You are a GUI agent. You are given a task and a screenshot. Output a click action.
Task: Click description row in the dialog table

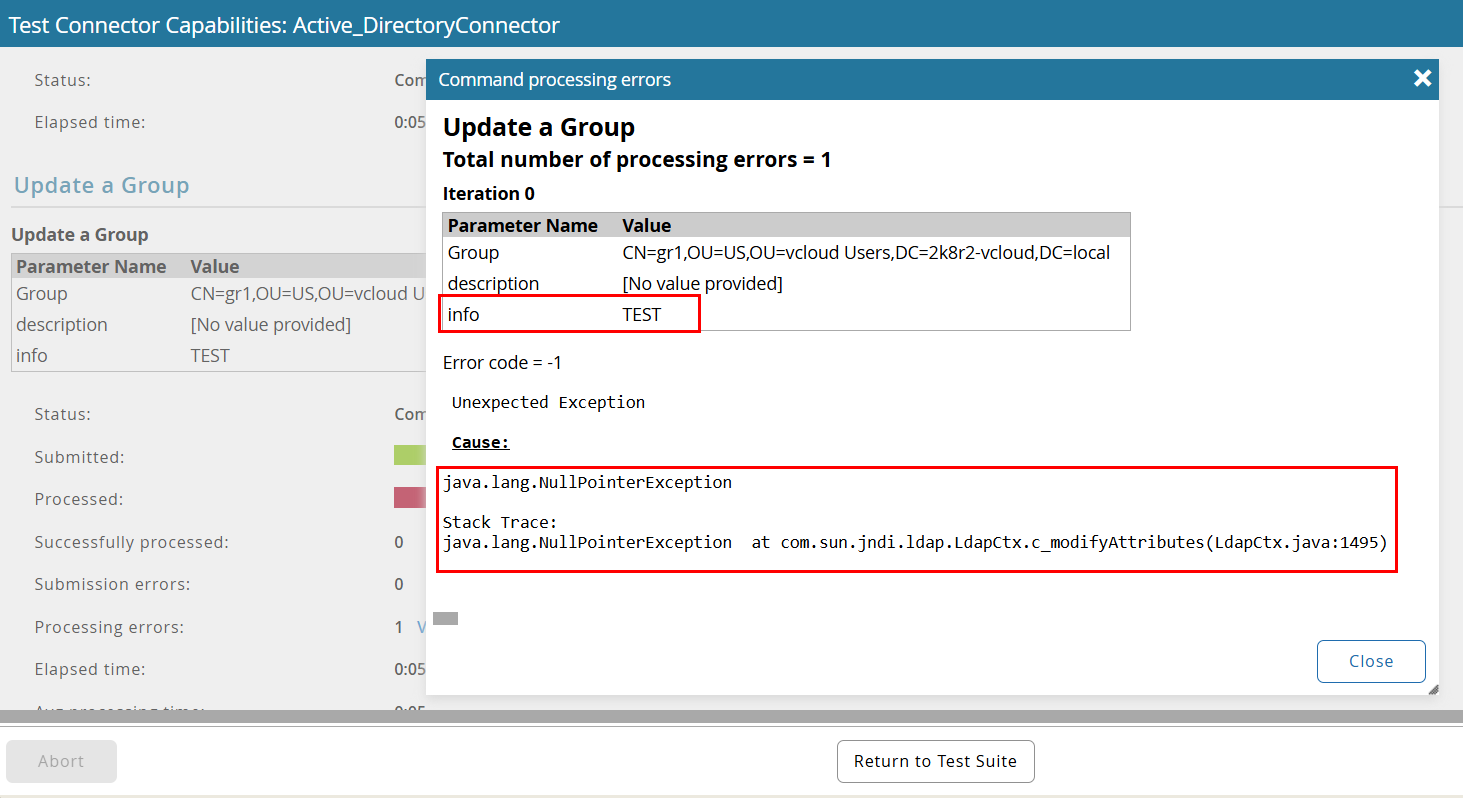click(493, 284)
